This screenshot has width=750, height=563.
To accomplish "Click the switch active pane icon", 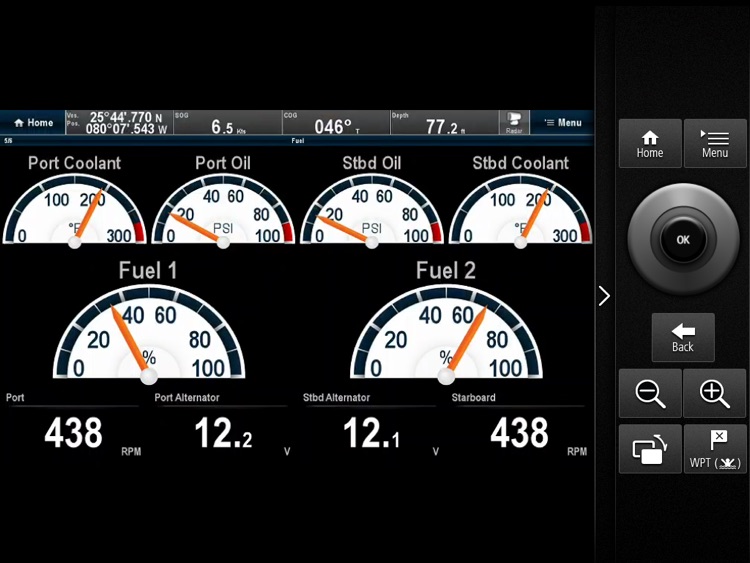I will [x=650, y=449].
